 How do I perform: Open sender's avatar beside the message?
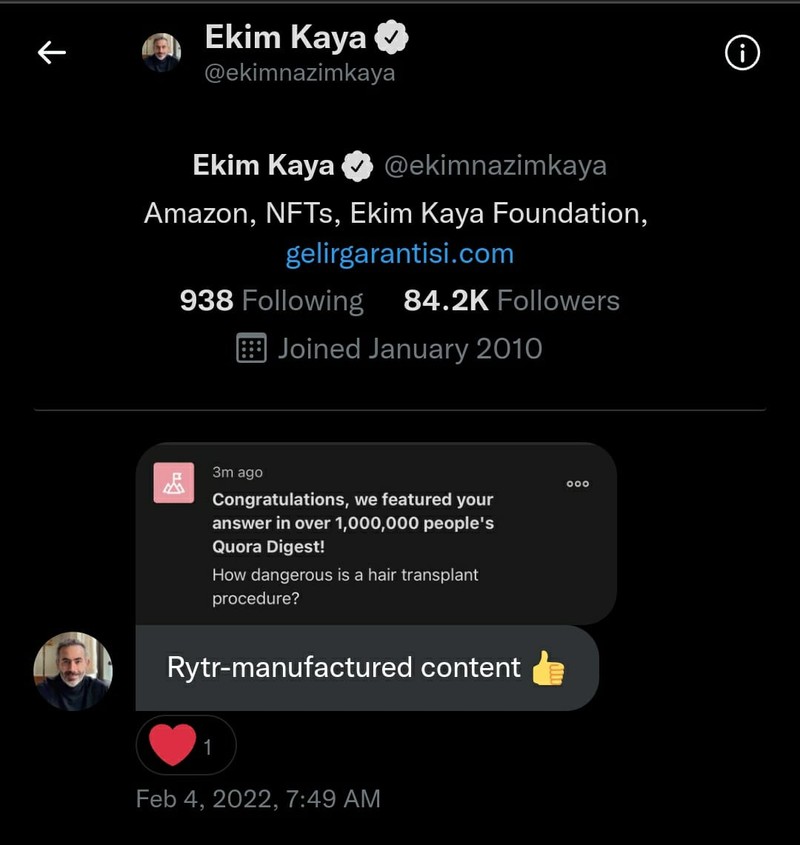coord(73,671)
